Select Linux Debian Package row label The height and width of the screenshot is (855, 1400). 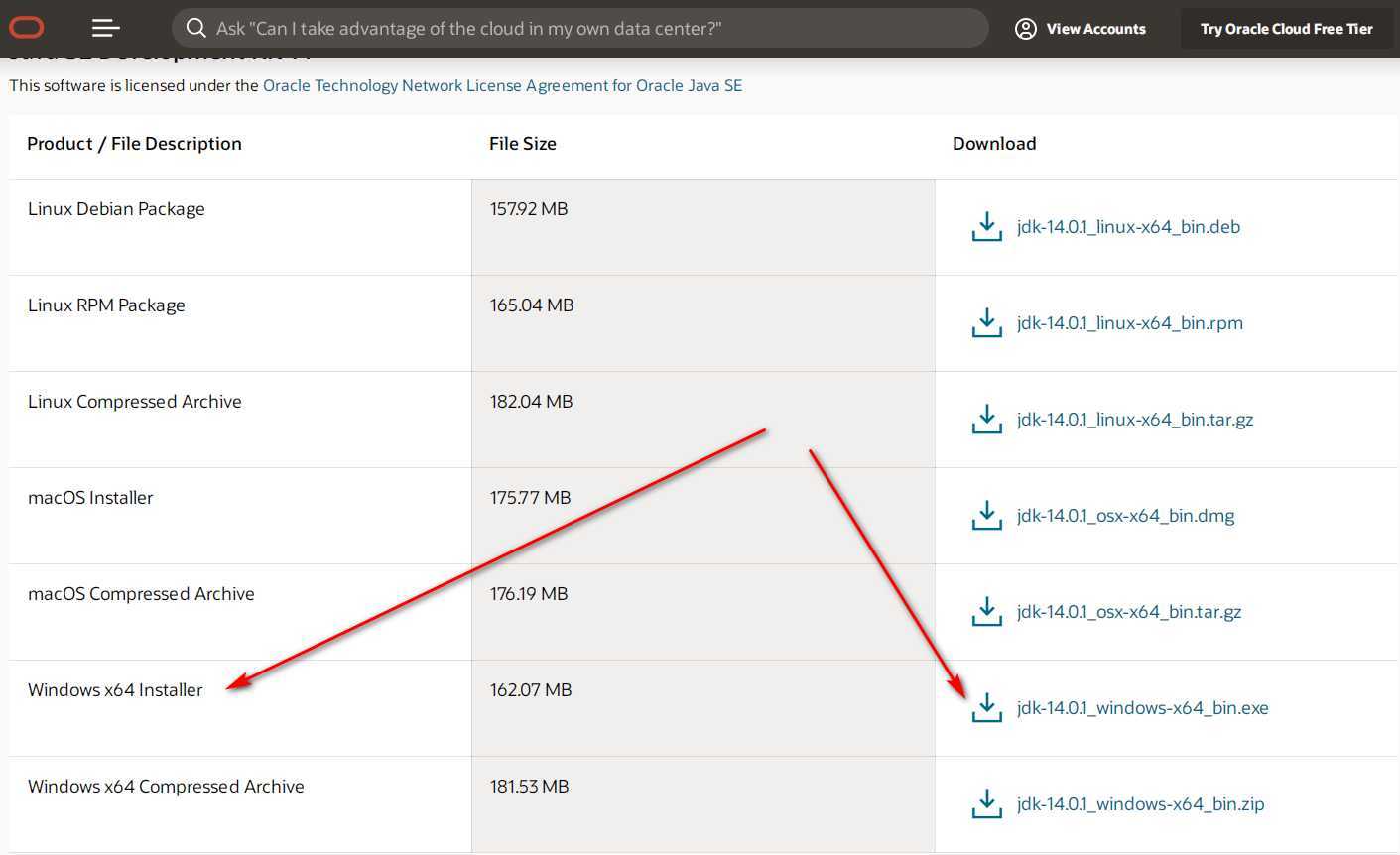(x=116, y=209)
